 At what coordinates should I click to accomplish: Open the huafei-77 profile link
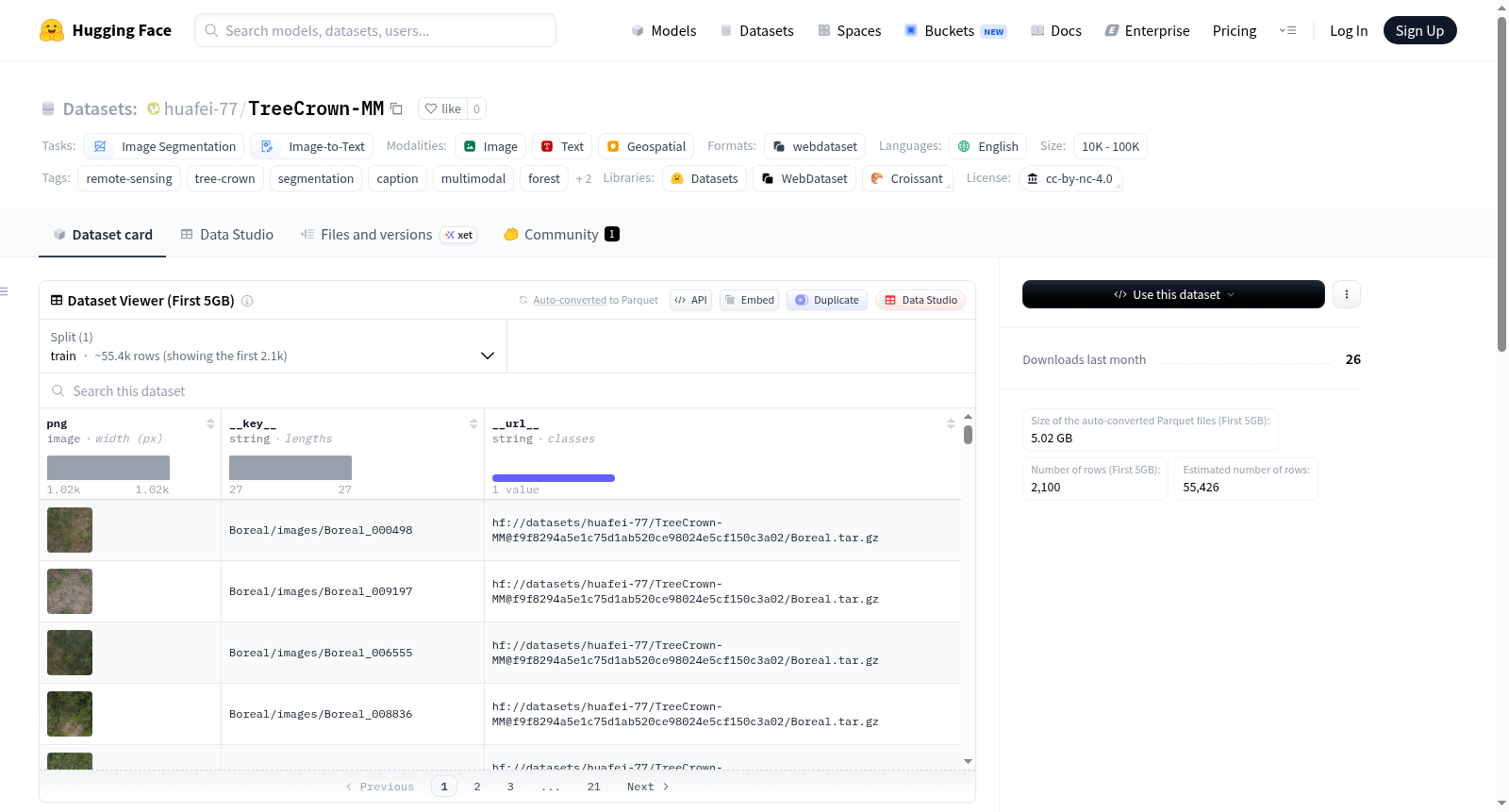pyautogui.click(x=201, y=108)
